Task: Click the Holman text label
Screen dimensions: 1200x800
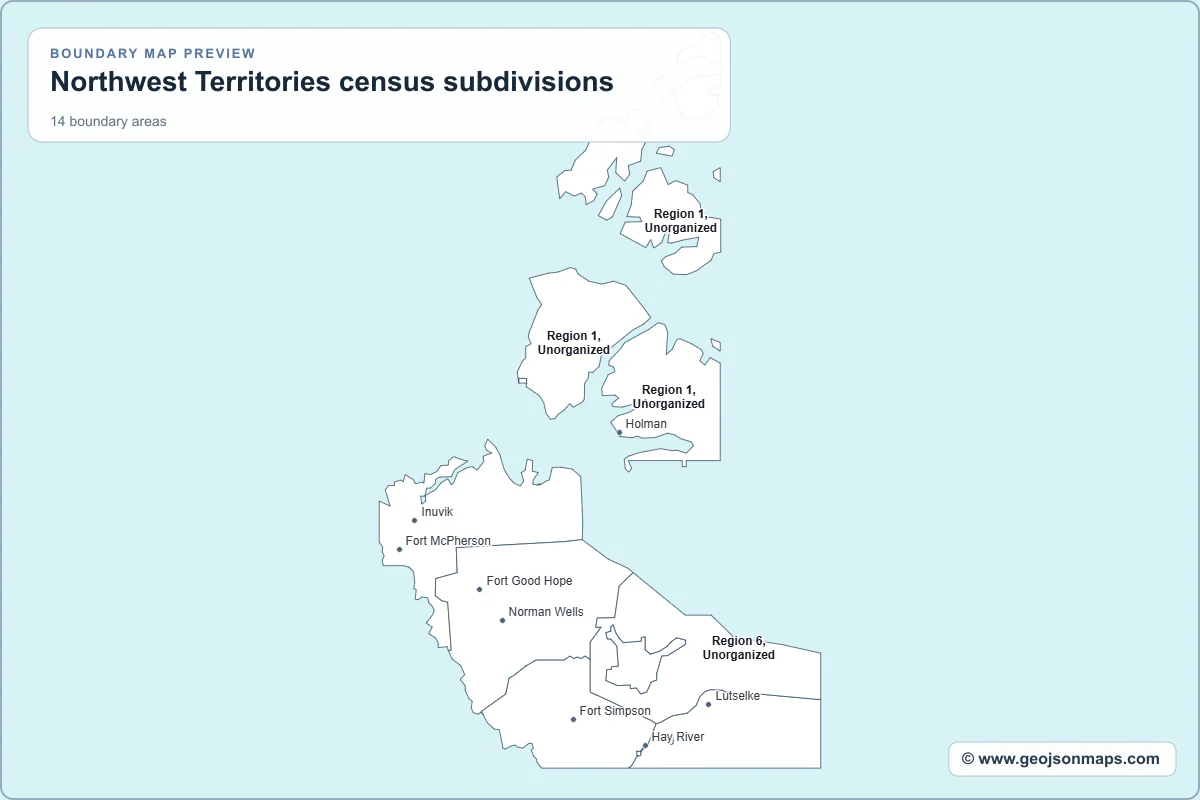Action: coord(646,424)
